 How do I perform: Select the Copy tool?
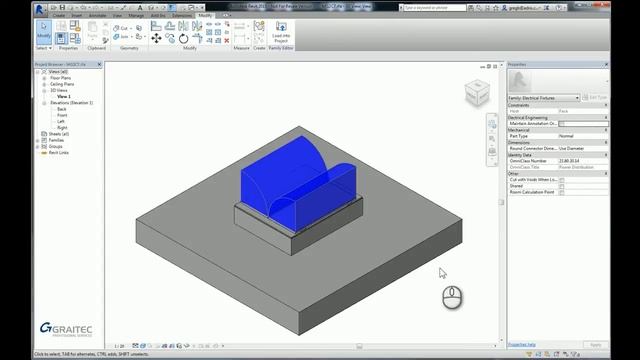170,39
